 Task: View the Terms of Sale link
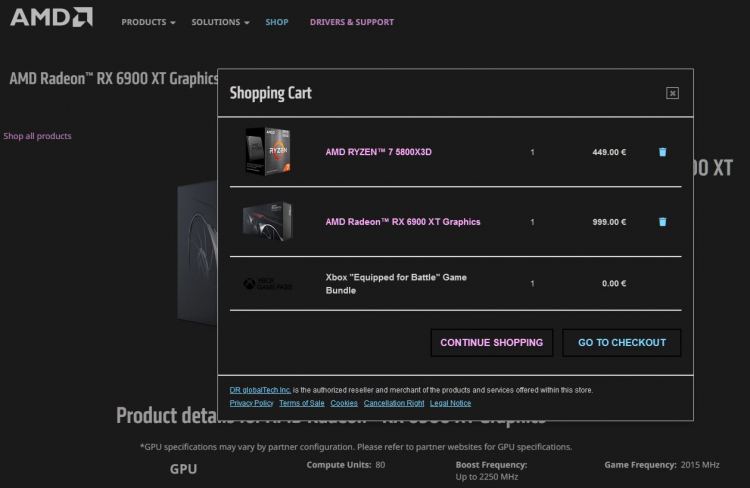(x=301, y=403)
